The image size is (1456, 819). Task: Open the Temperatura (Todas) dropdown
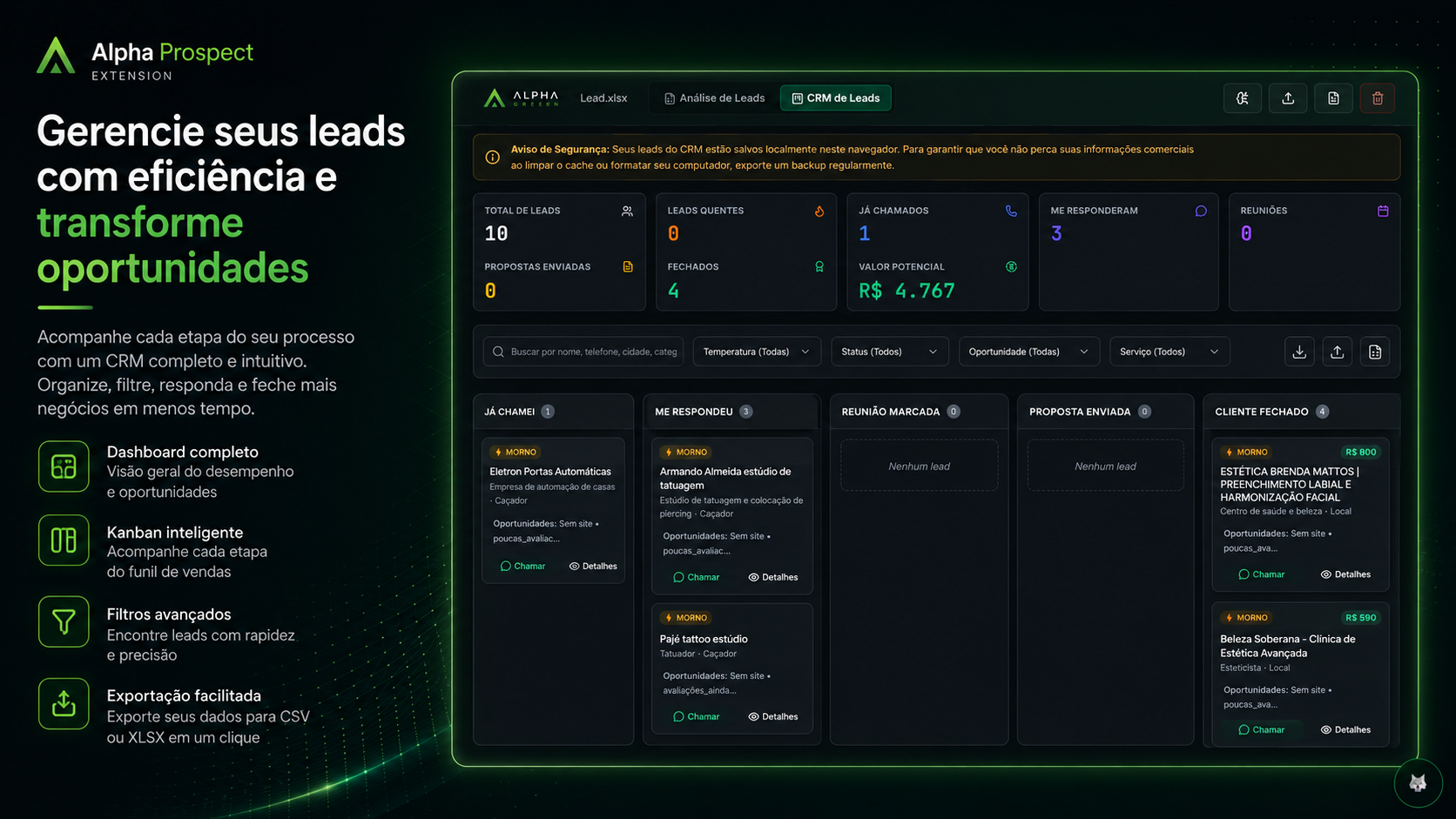coord(756,352)
